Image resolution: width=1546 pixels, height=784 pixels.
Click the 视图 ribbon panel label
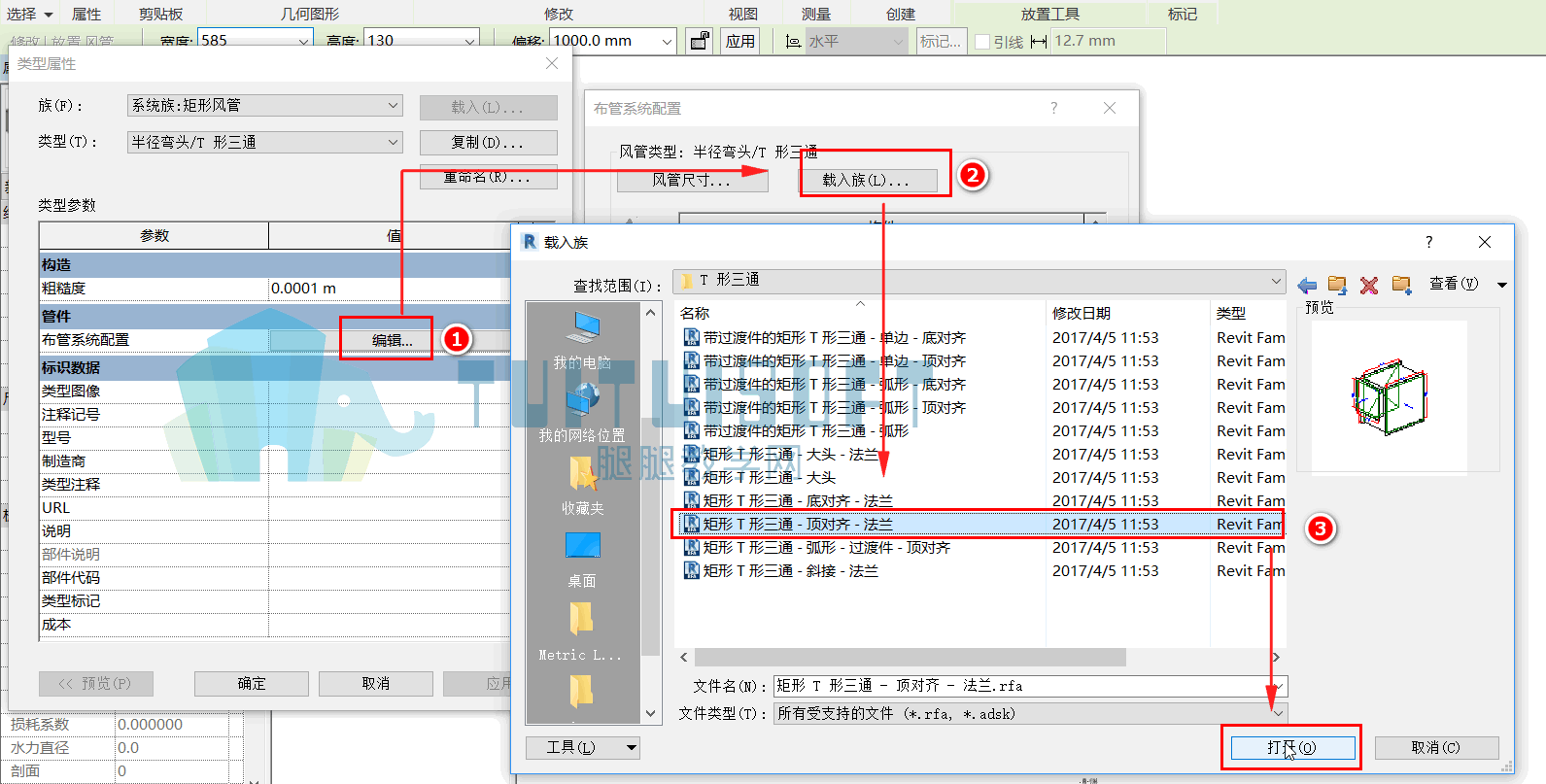click(743, 14)
